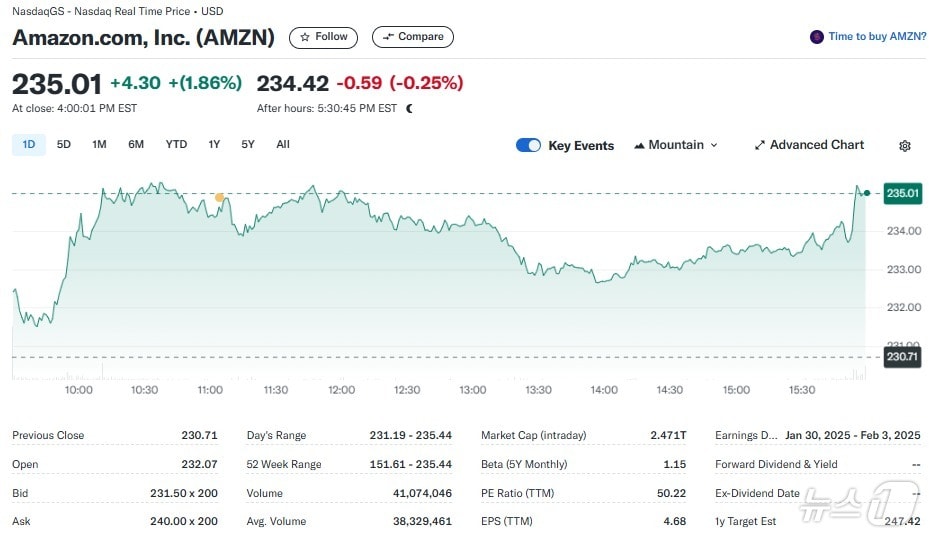Image resolution: width=929 pixels, height=538 pixels.
Task: Select the 1D time range tab
Action: pyautogui.click(x=29, y=145)
